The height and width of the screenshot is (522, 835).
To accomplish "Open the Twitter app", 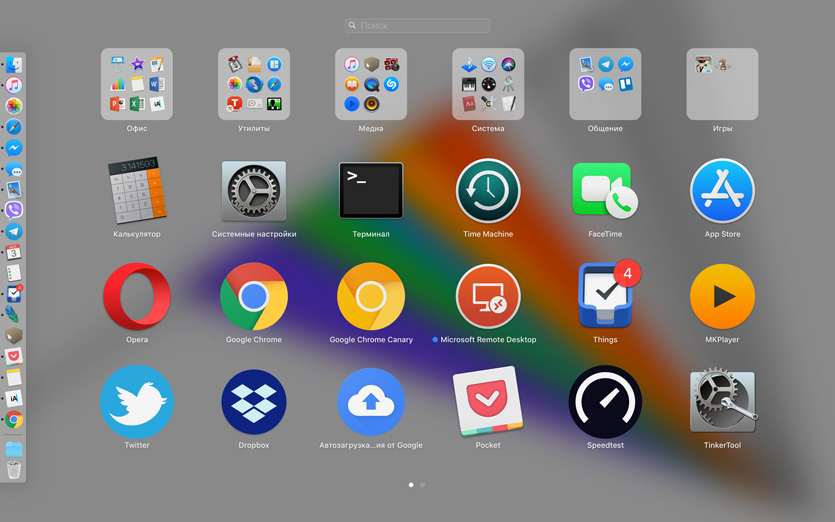I will click(137, 402).
